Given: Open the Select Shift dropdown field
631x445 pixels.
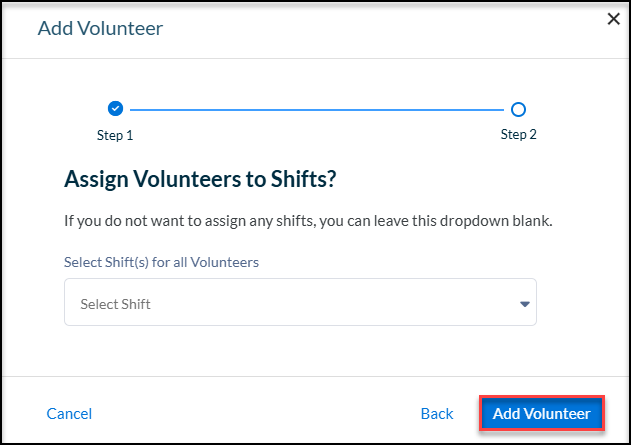Looking at the screenshot, I should tap(300, 302).
